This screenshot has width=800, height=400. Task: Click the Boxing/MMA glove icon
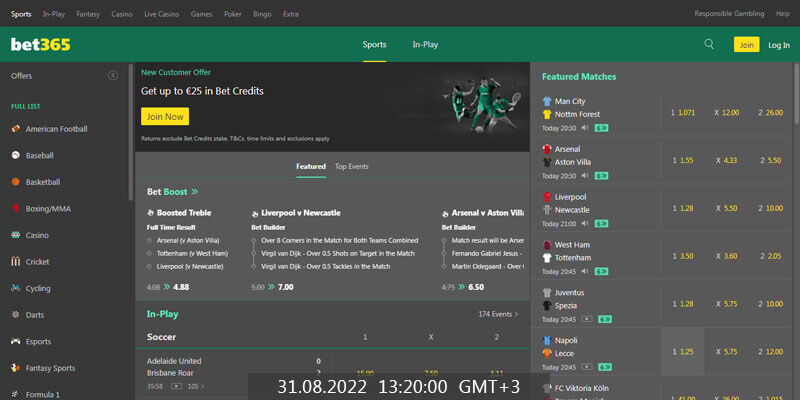[x=15, y=208]
